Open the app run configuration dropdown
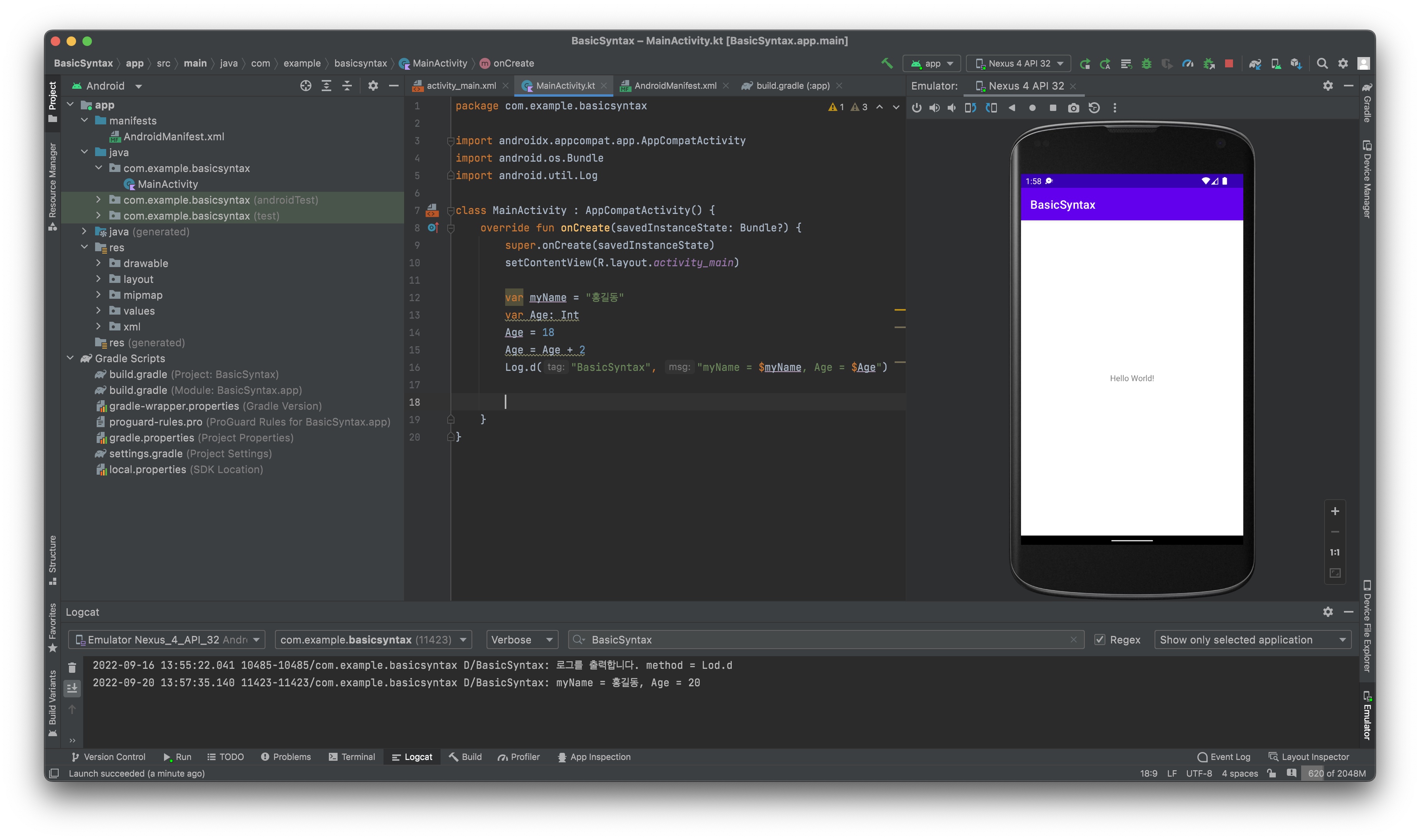This screenshot has height=840, width=1420. 932,63
